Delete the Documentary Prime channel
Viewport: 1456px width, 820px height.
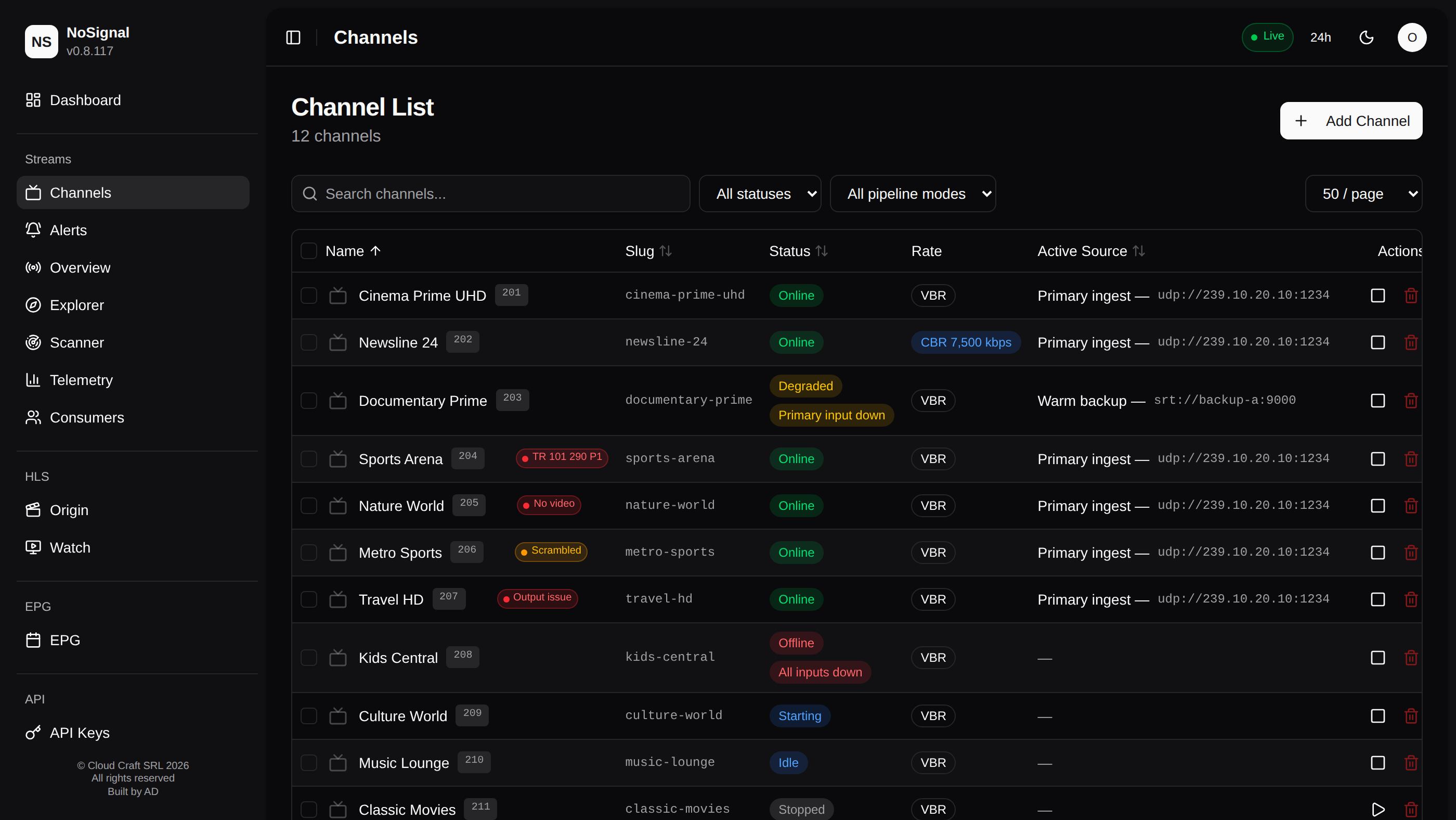tap(1411, 401)
